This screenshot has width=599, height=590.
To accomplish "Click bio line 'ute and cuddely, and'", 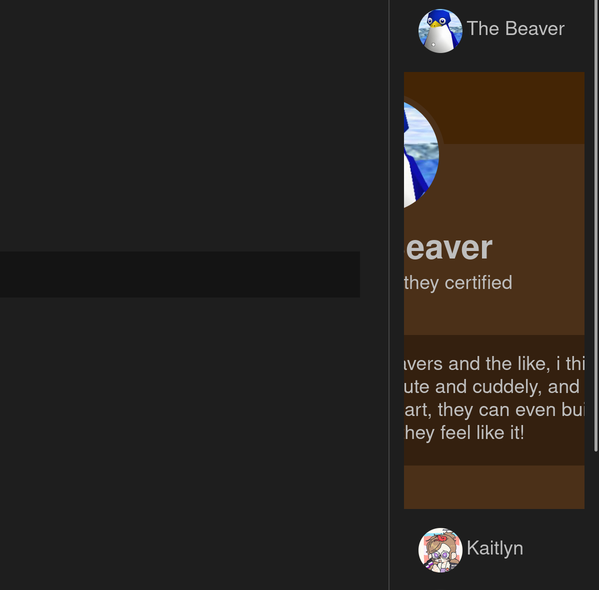I will (492, 387).
